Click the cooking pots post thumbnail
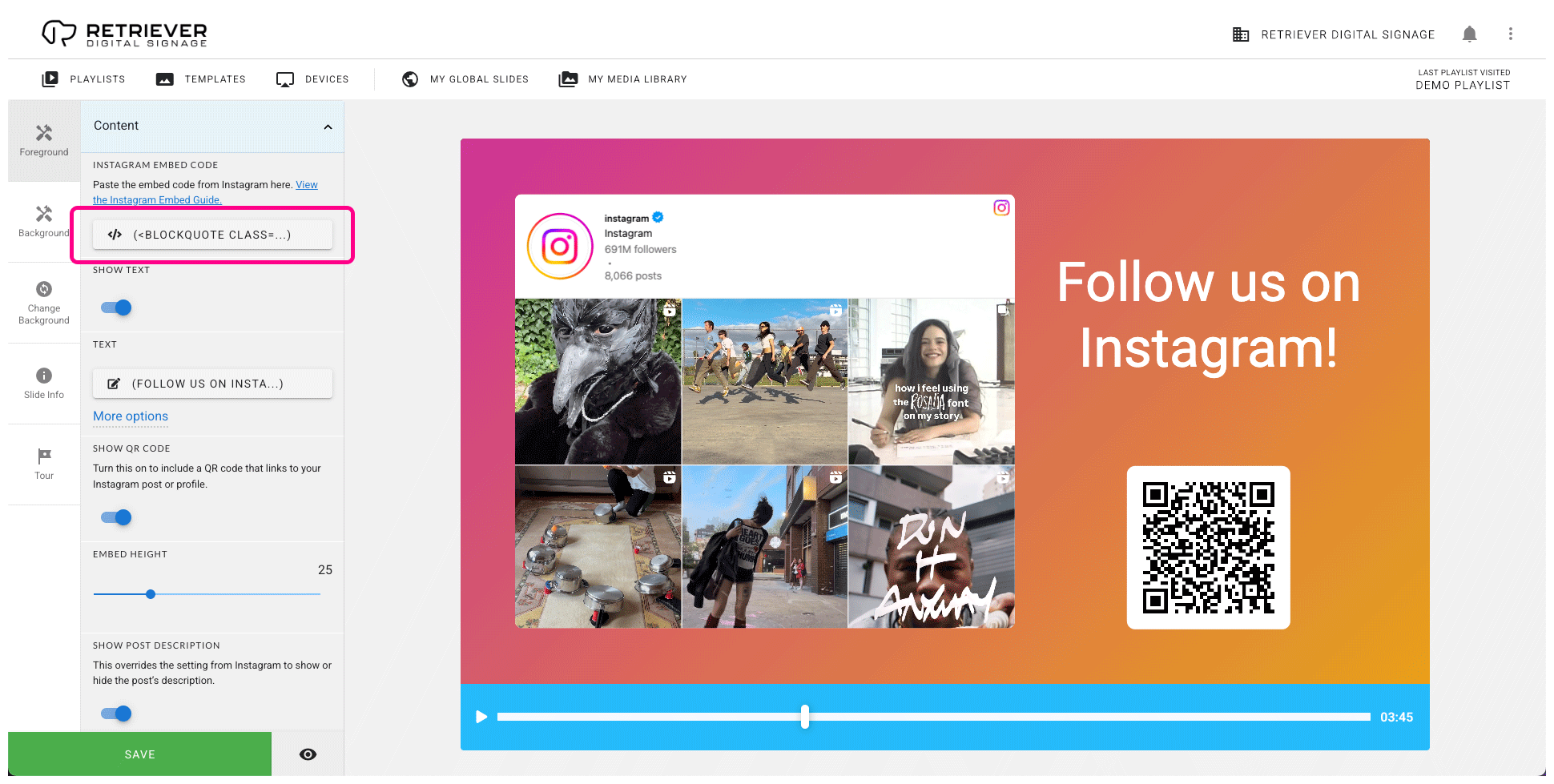Image resolution: width=1554 pixels, height=784 pixels. (598, 547)
